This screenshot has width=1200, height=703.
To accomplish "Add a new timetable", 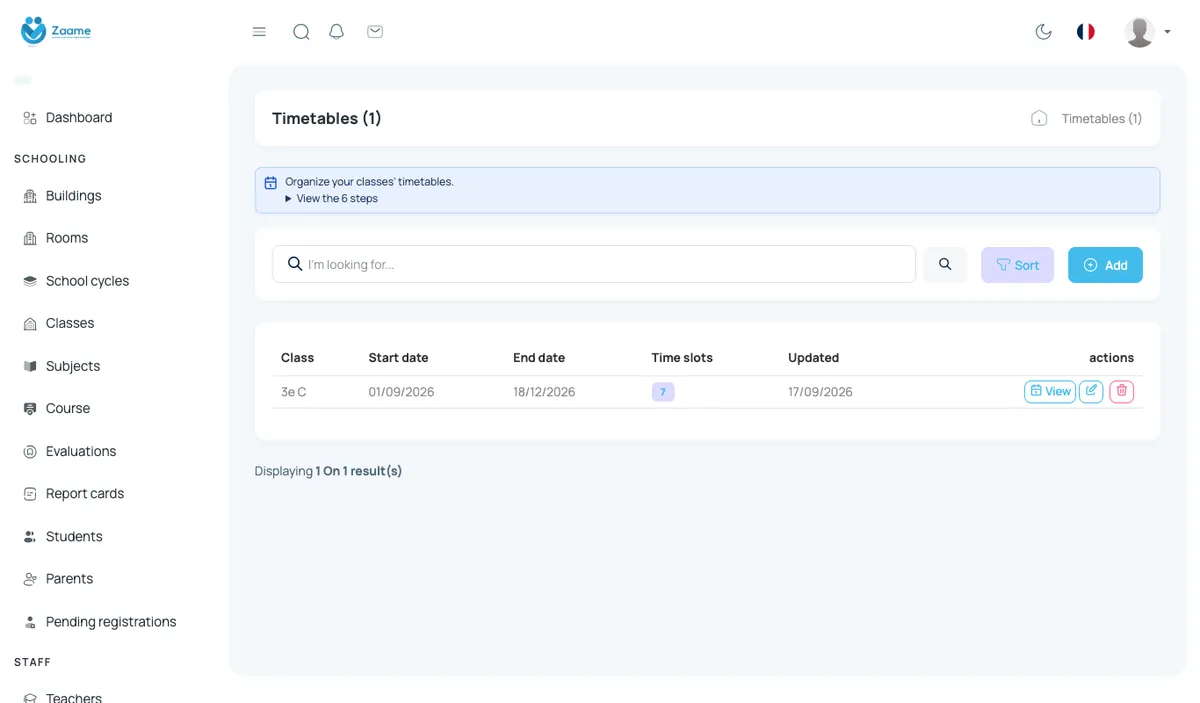I will (1105, 265).
